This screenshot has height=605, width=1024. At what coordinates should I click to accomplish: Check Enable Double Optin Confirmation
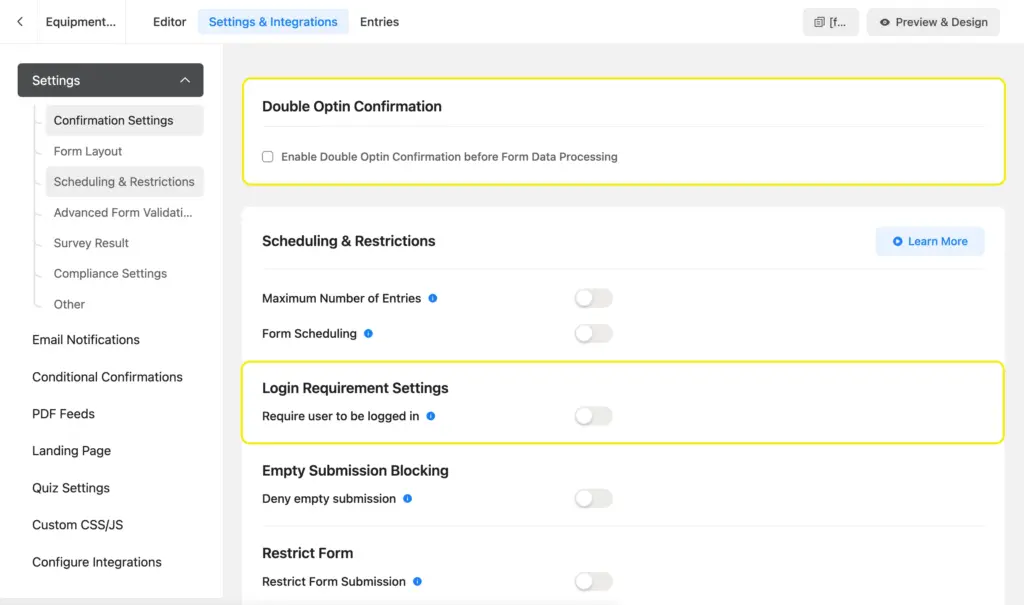268,157
